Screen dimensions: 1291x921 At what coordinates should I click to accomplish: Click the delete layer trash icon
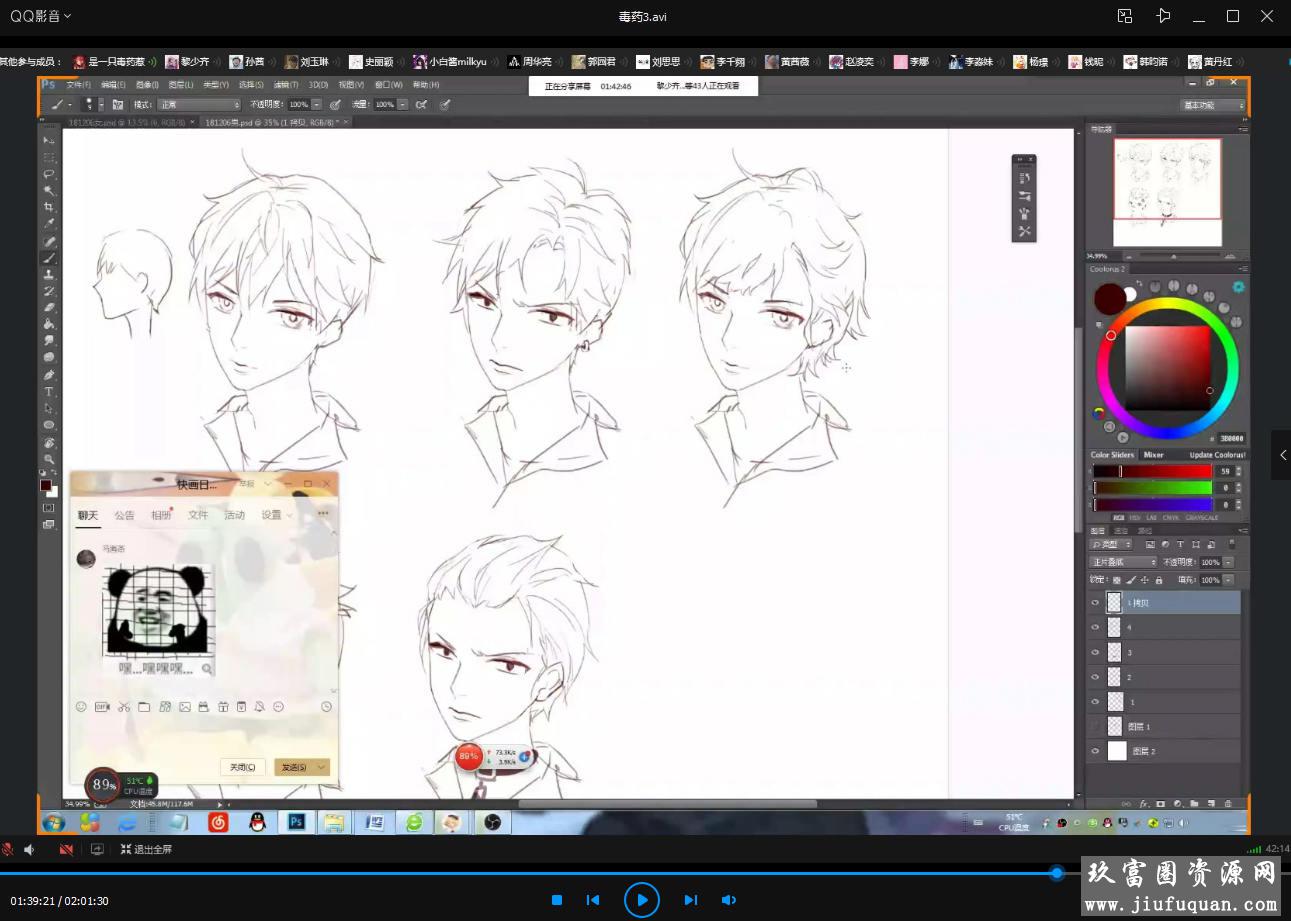pyautogui.click(x=1228, y=803)
